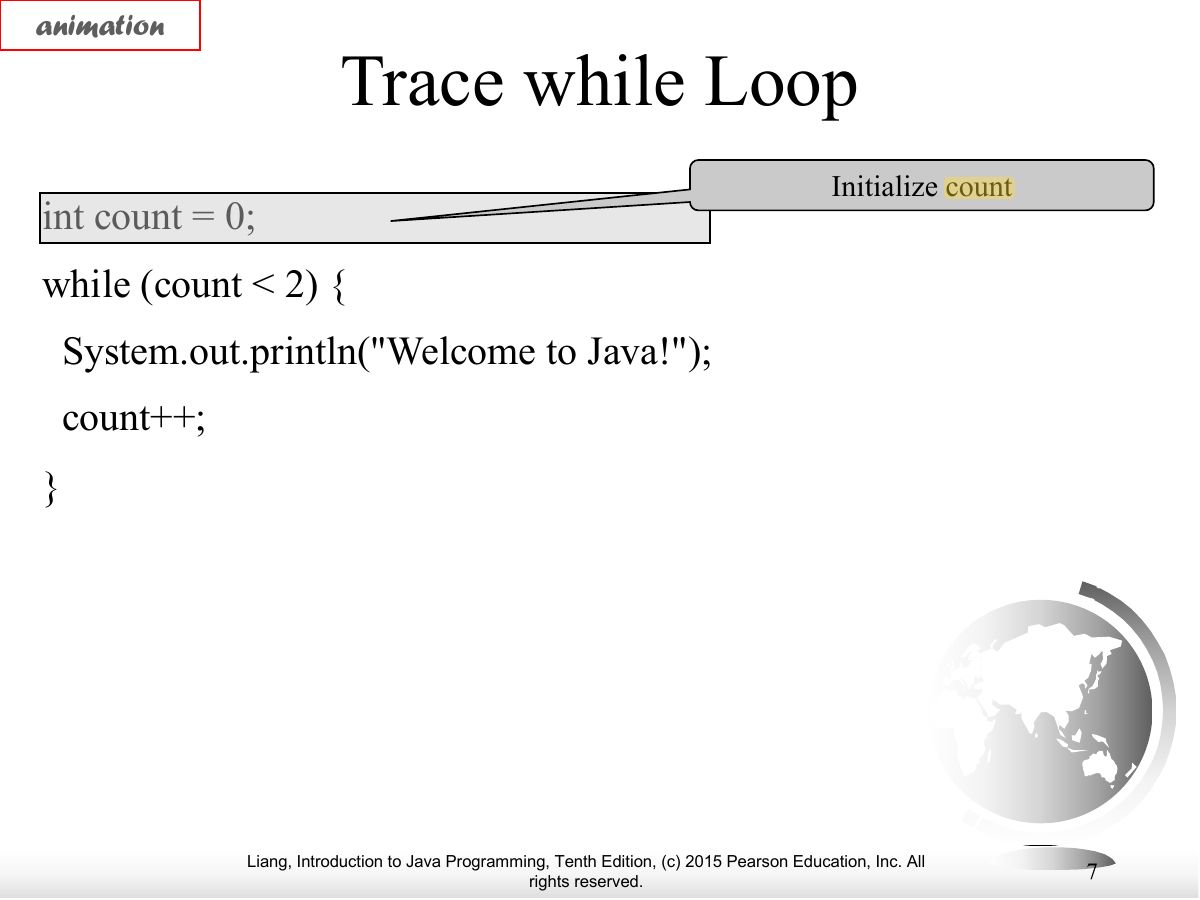This screenshot has height=900, width=1200.
Task: Click slide number 7 in the footer
Action: (1092, 871)
